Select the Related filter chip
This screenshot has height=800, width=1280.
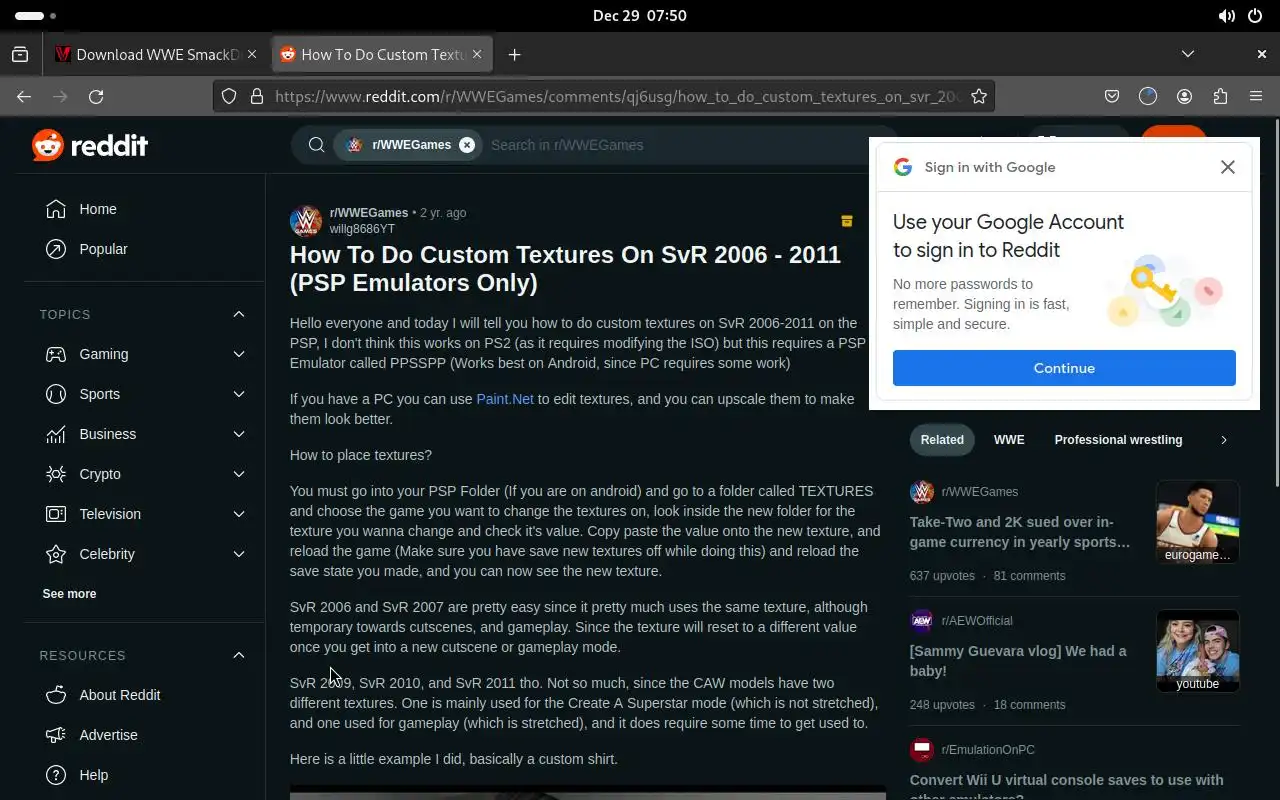[x=942, y=440]
